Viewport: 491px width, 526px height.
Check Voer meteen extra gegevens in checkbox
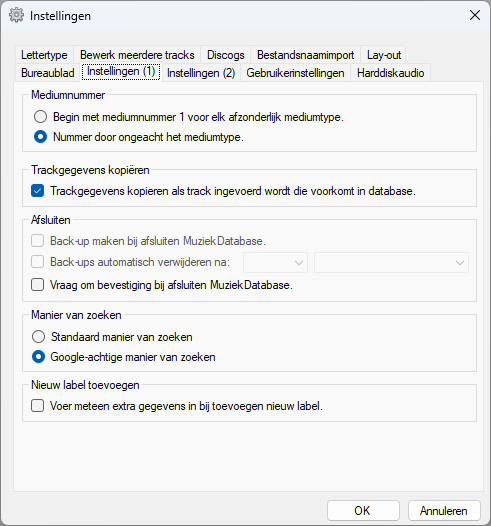[37, 406]
